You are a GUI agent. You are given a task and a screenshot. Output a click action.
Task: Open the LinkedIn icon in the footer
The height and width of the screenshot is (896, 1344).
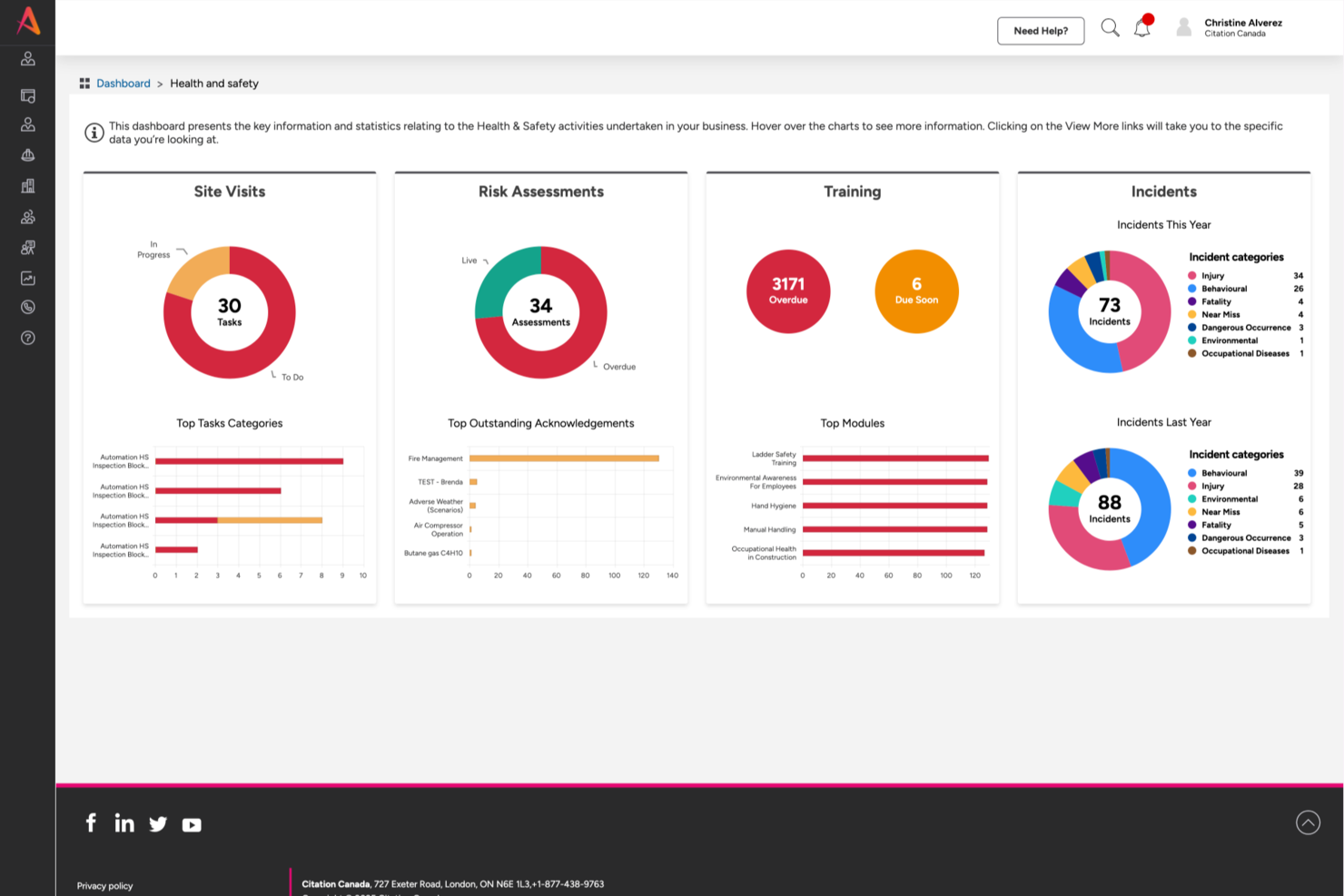pos(124,823)
